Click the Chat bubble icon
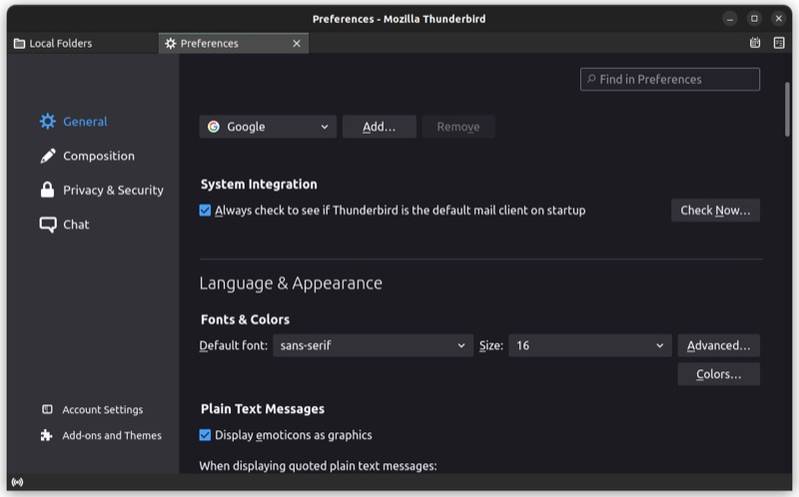Screen dimensions: 799x497 (48, 225)
